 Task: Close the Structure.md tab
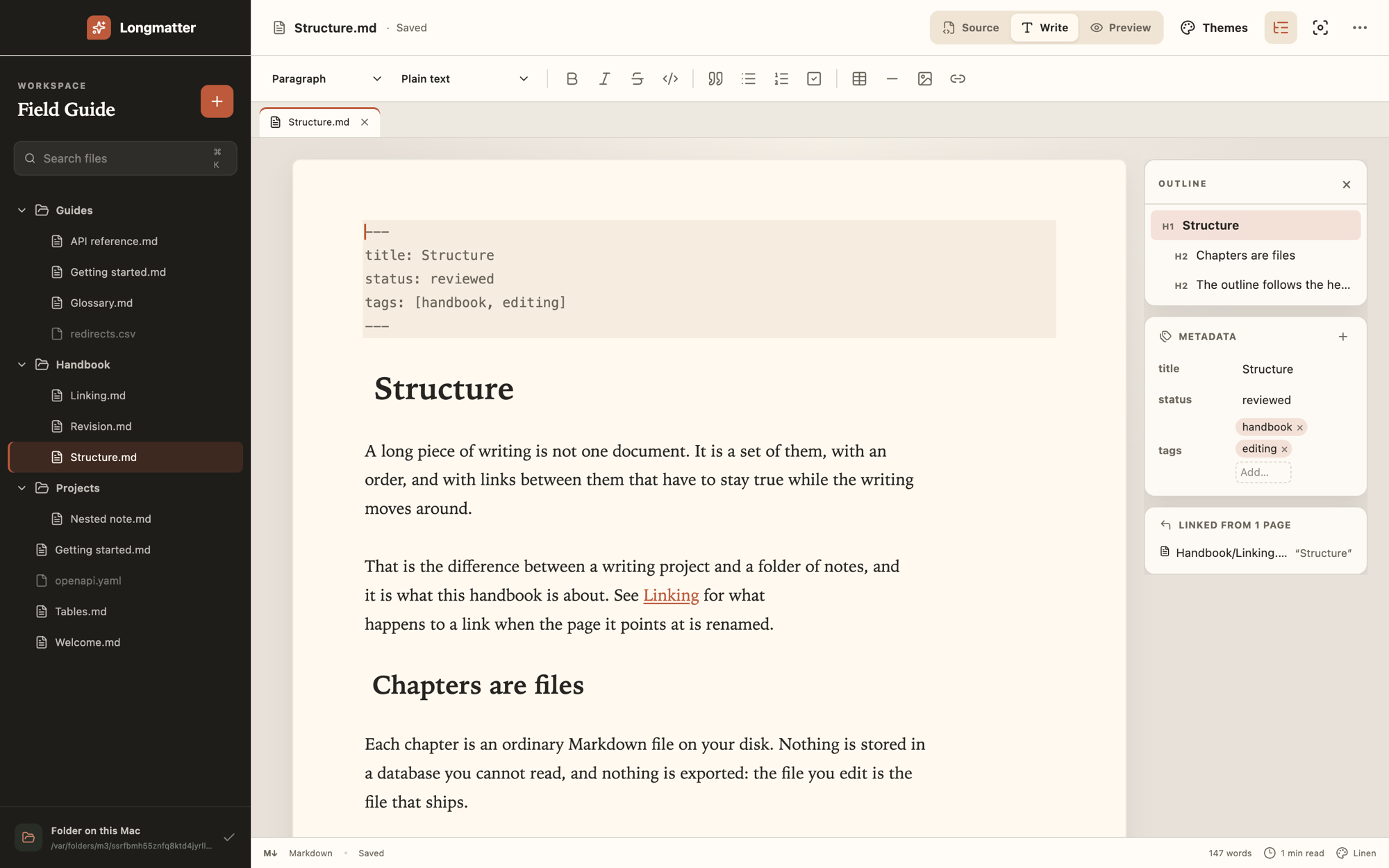[365, 122]
